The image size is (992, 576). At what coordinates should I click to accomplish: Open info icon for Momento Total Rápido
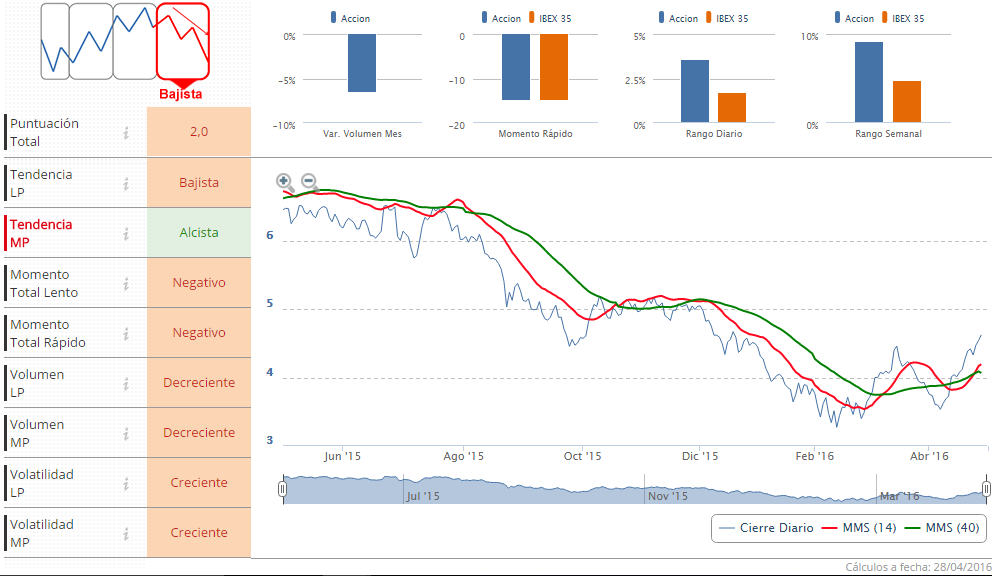click(126, 333)
